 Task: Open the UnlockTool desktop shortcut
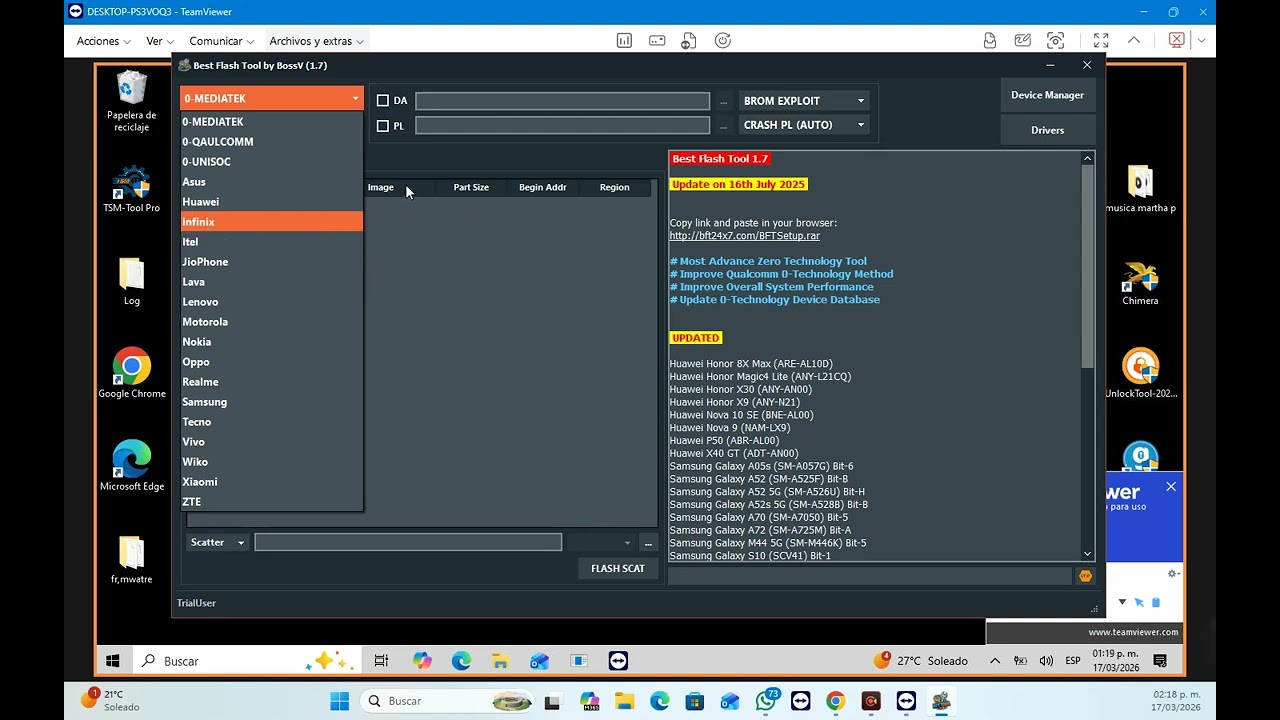coord(1140,374)
